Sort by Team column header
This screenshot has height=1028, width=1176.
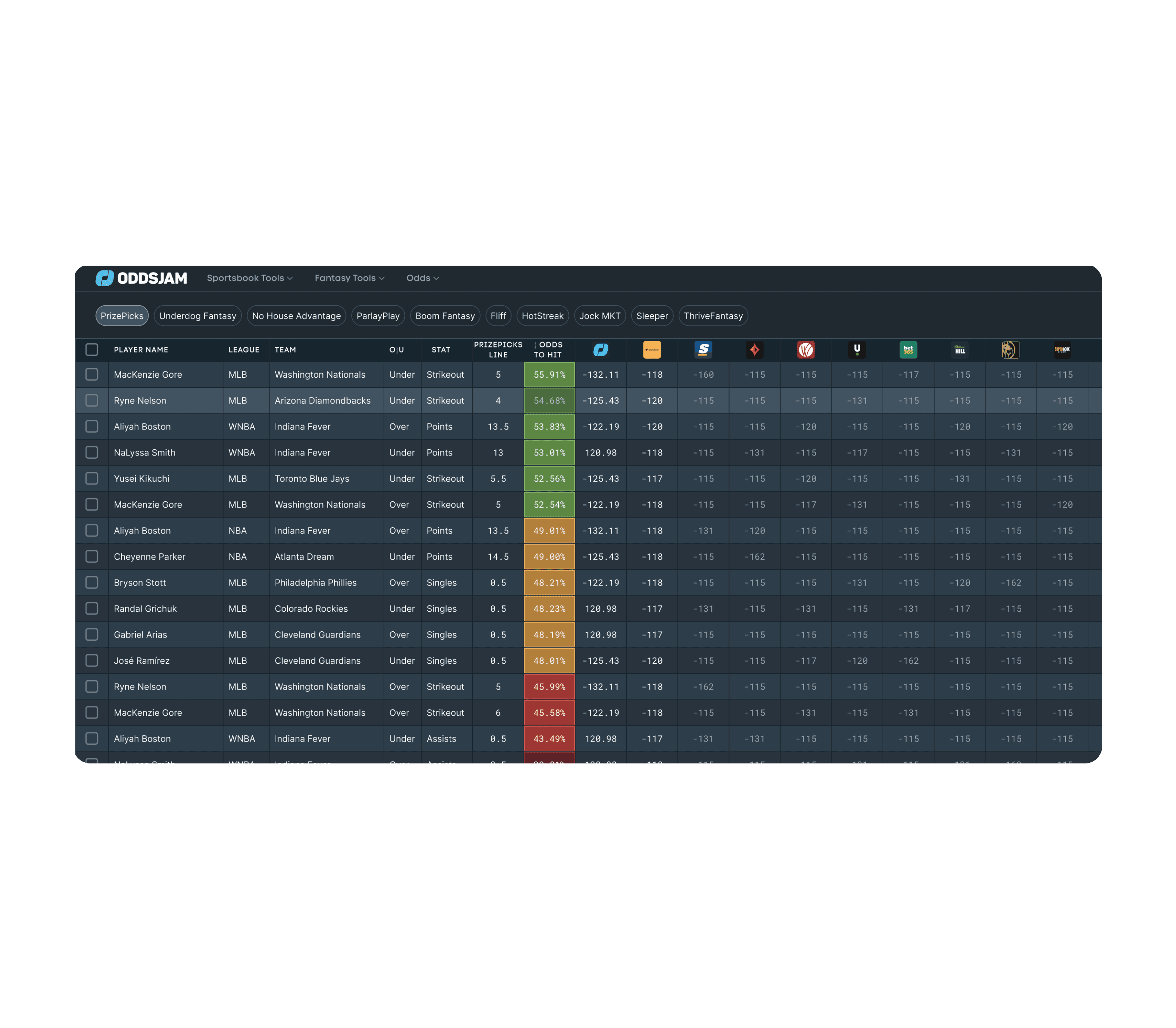[285, 350]
